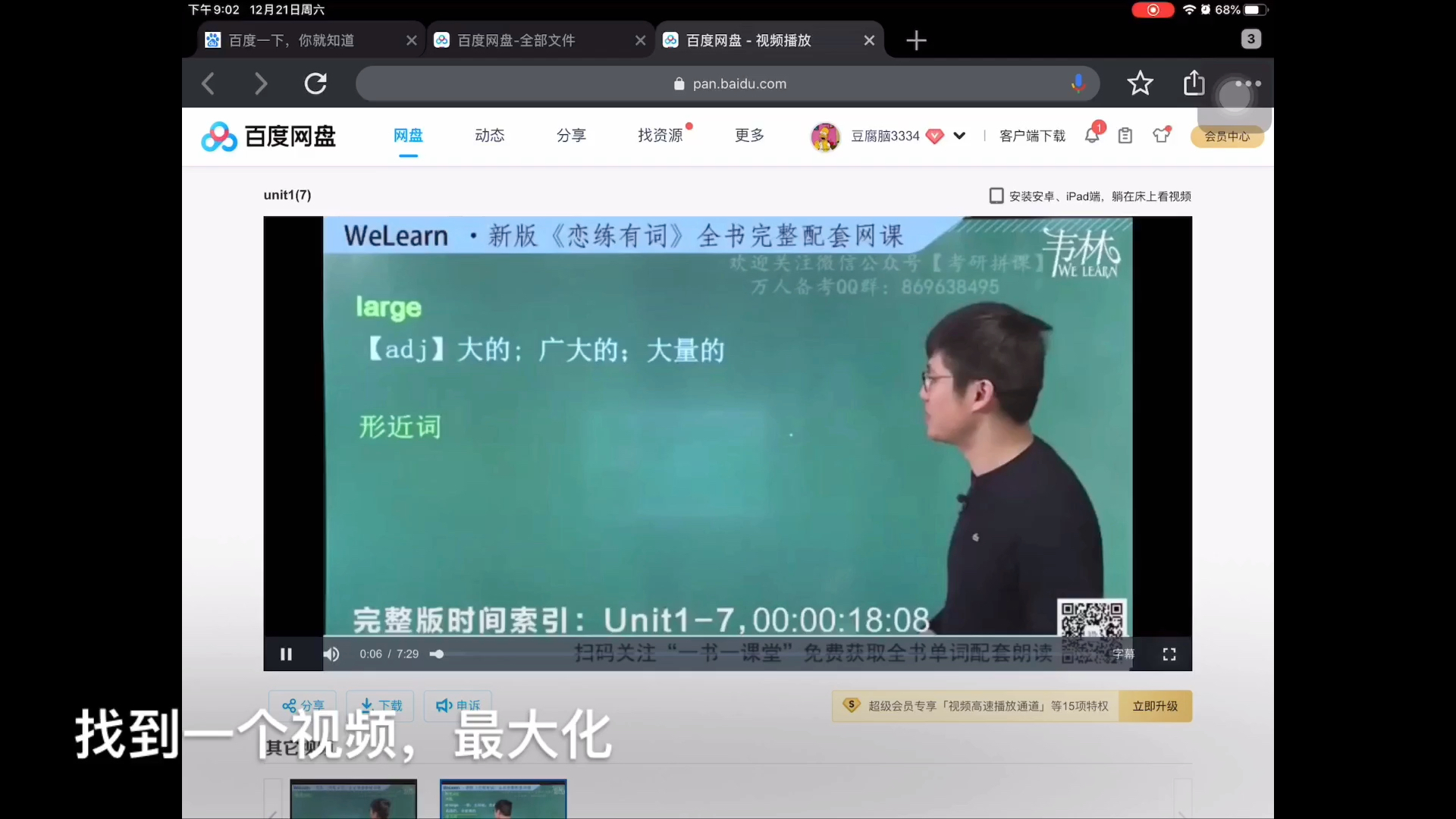Click the VIP heart badge icon
This screenshot has width=1456, height=819.
click(x=935, y=136)
